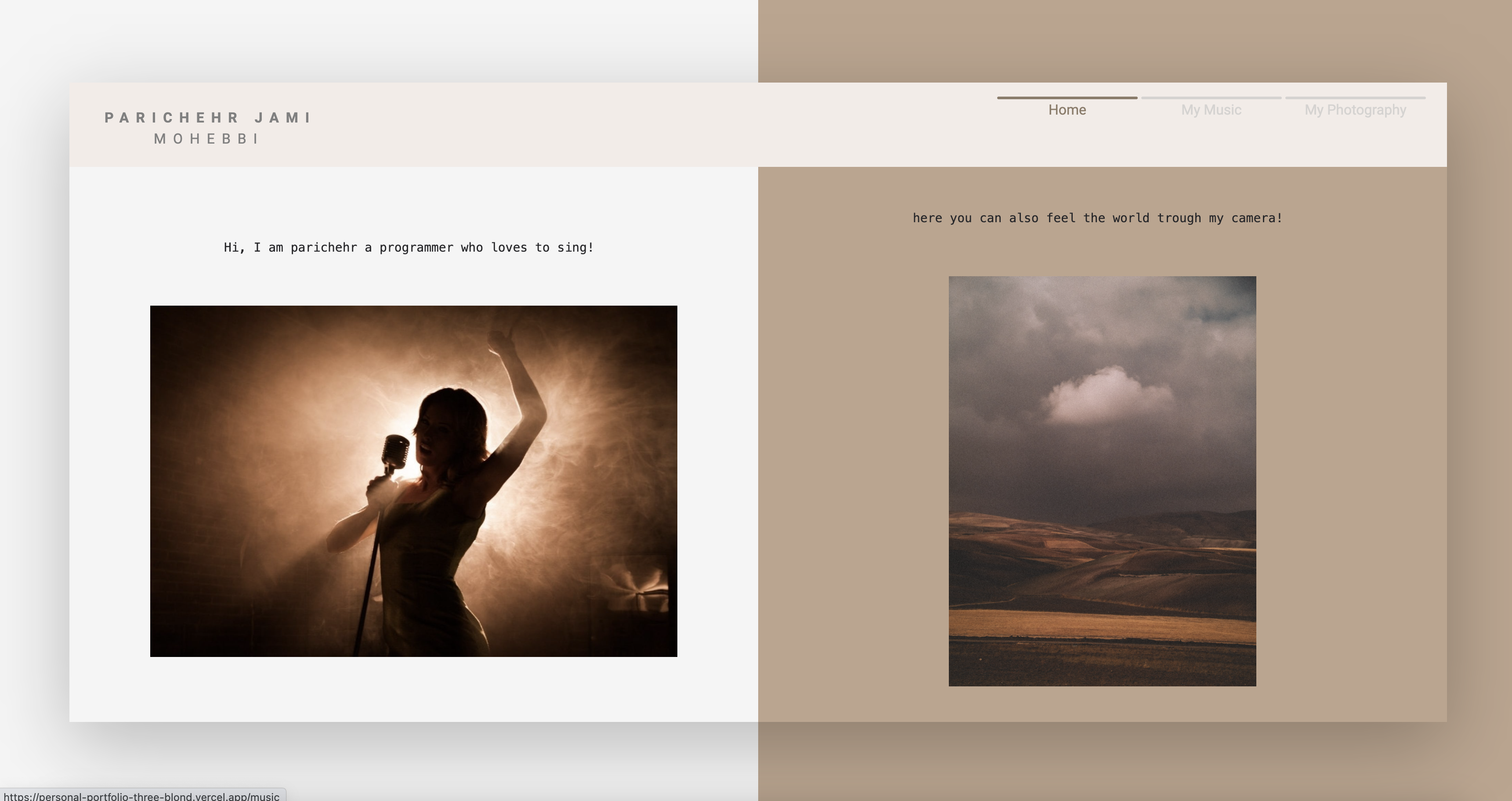Click the PARICHEHR JAMI site title
This screenshot has height=801, width=1512.
tap(208, 117)
